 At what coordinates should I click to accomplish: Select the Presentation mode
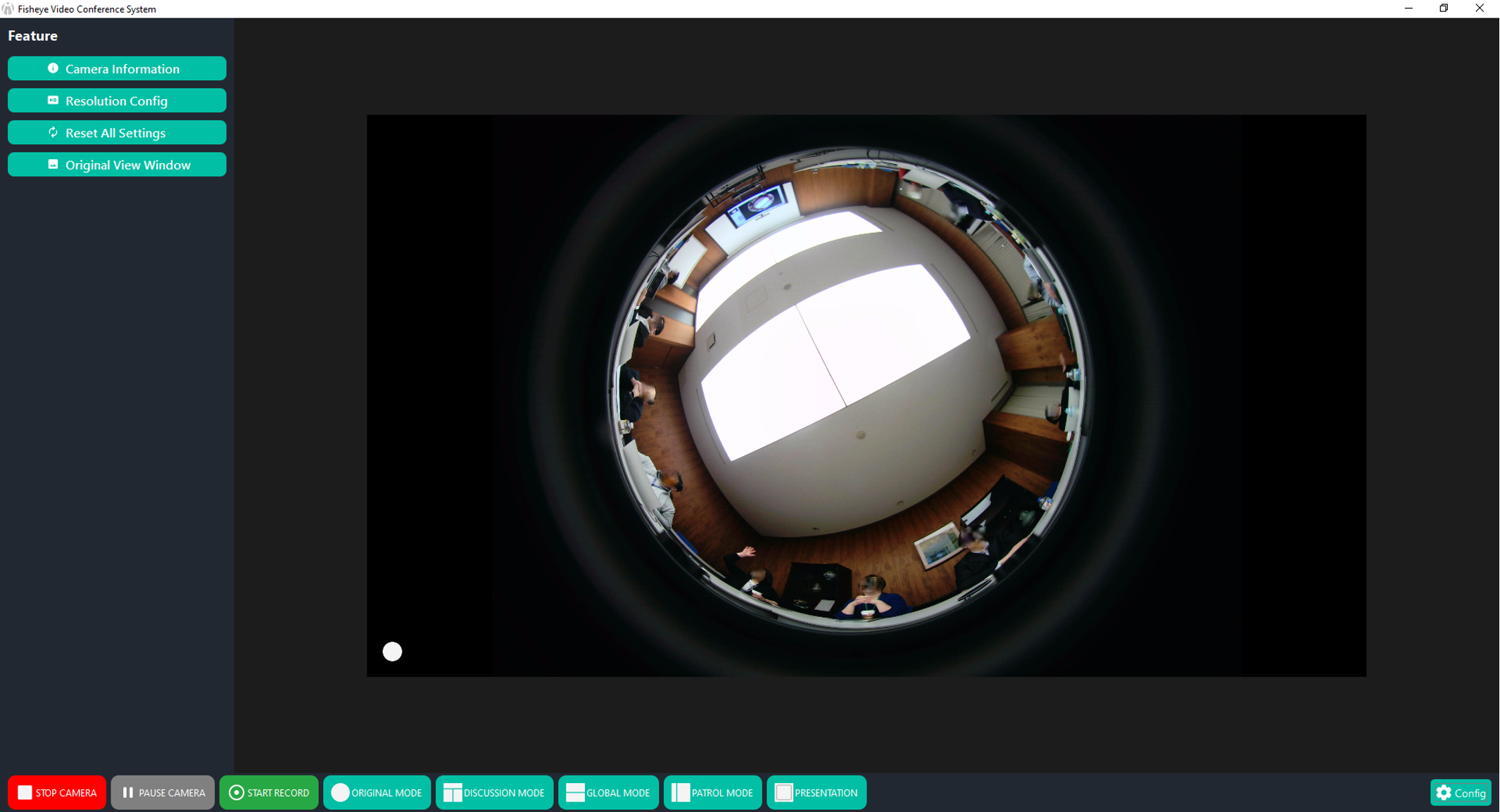coord(817,792)
